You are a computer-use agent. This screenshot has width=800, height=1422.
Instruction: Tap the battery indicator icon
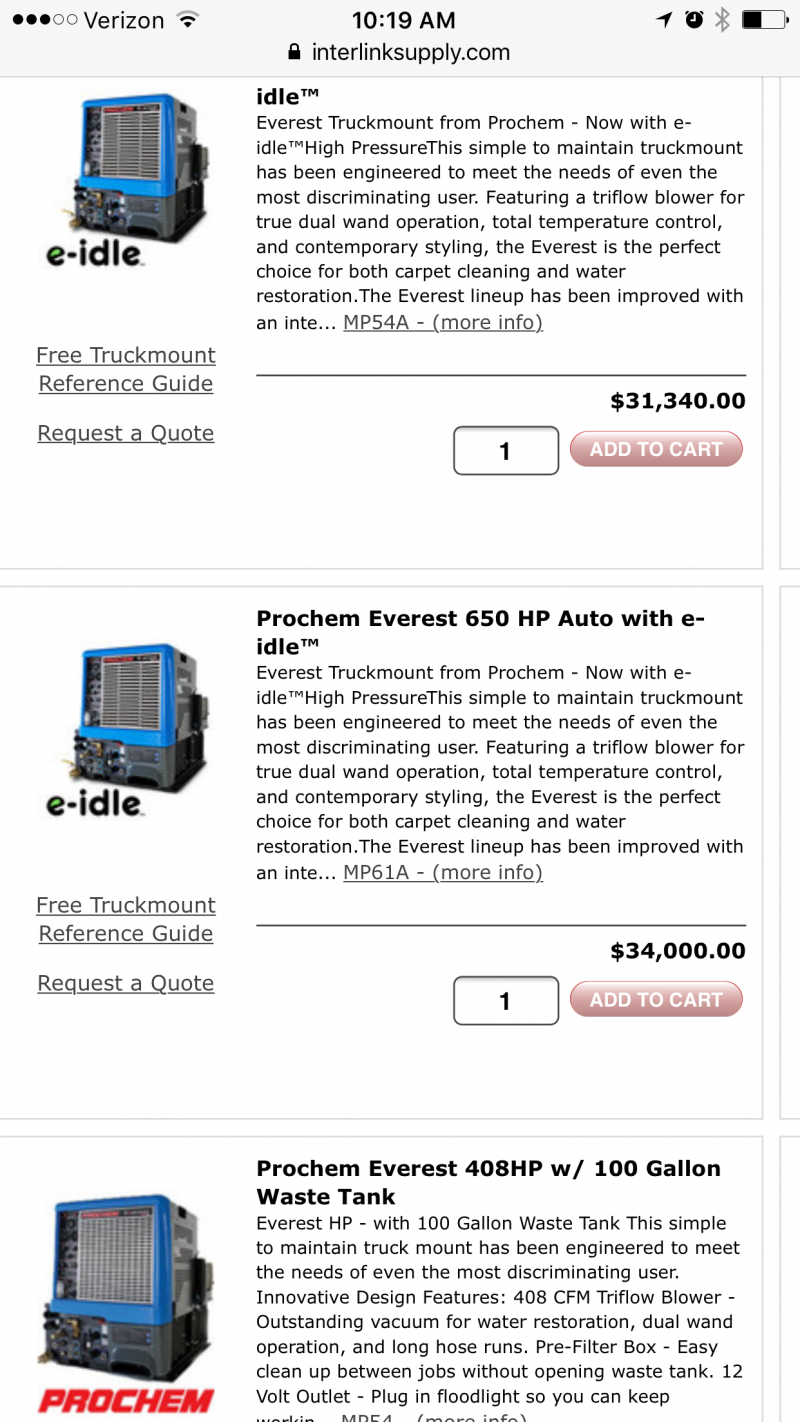point(765,20)
